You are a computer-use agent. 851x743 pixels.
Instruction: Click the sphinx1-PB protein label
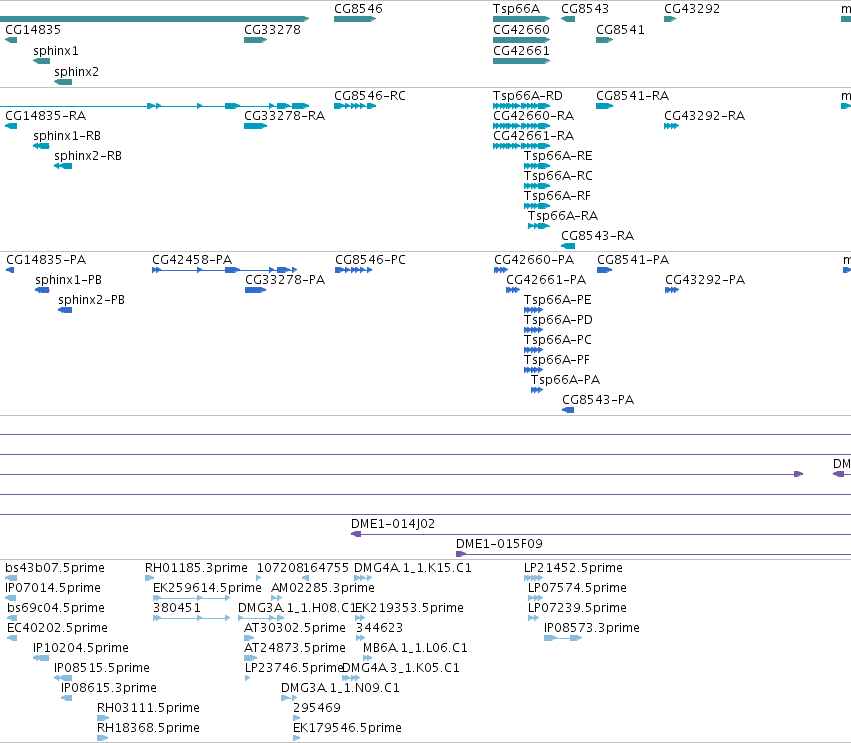point(68,280)
